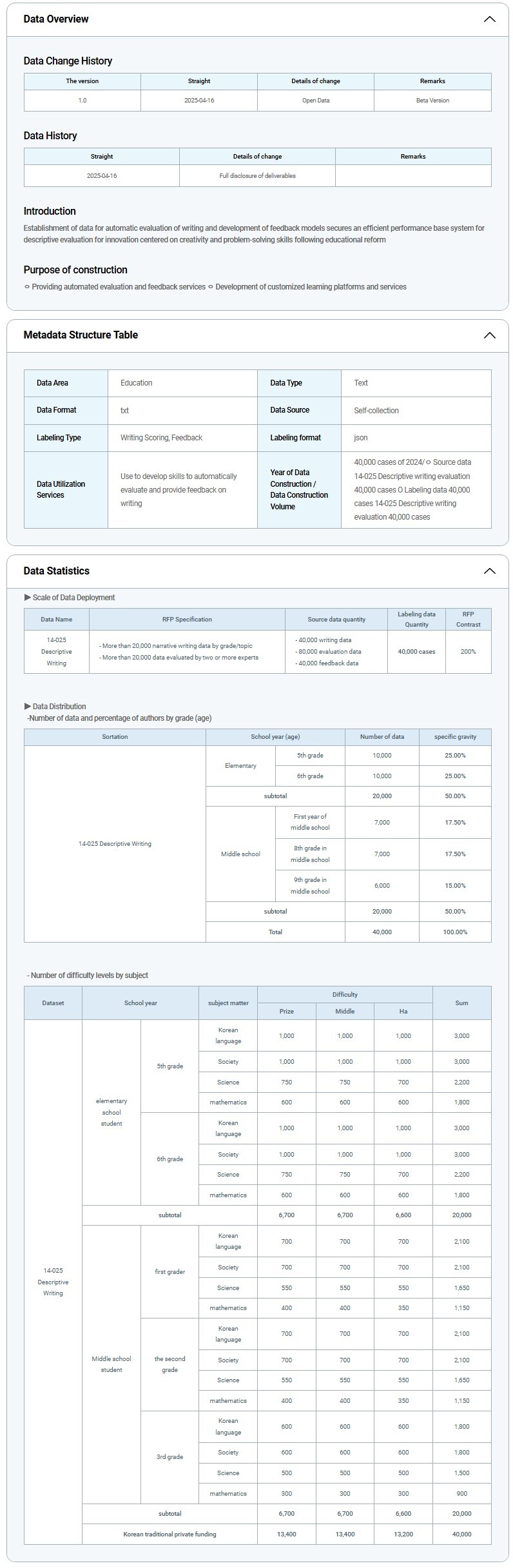Click the Metadata Structure Table panel title
The image size is (513, 1568).
[81, 335]
